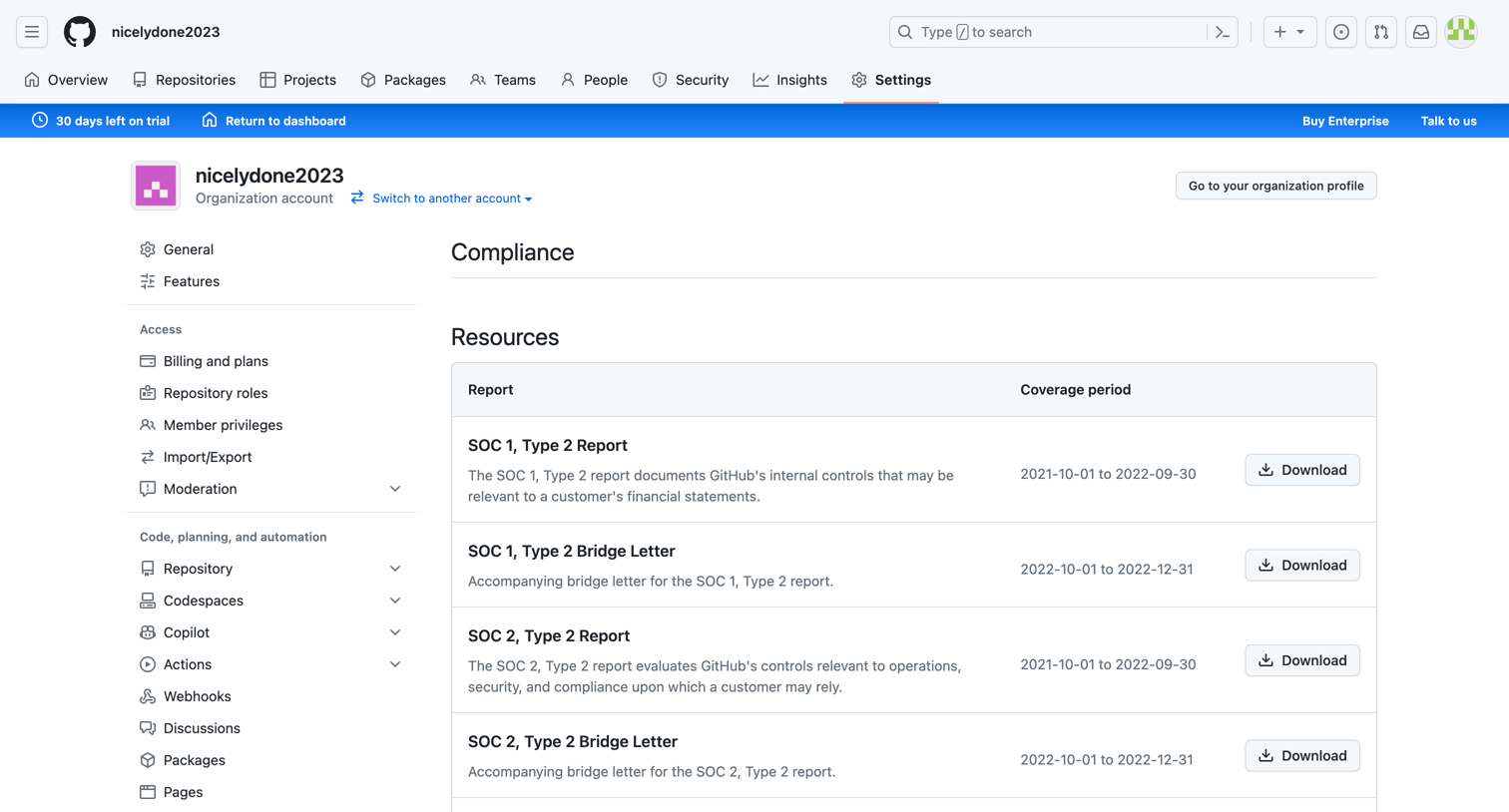This screenshot has width=1509, height=812.
Task: Select the Settings tab
Action: point(891,80)
